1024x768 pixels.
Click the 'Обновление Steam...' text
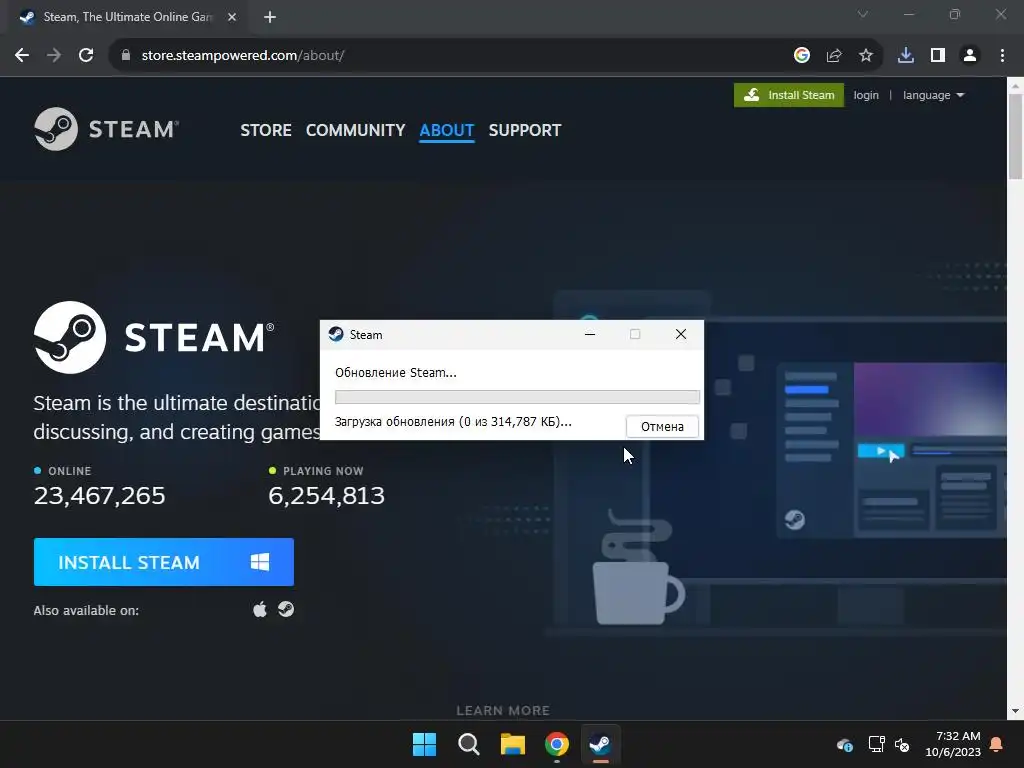pyautogui.click(x=396, y=373)
